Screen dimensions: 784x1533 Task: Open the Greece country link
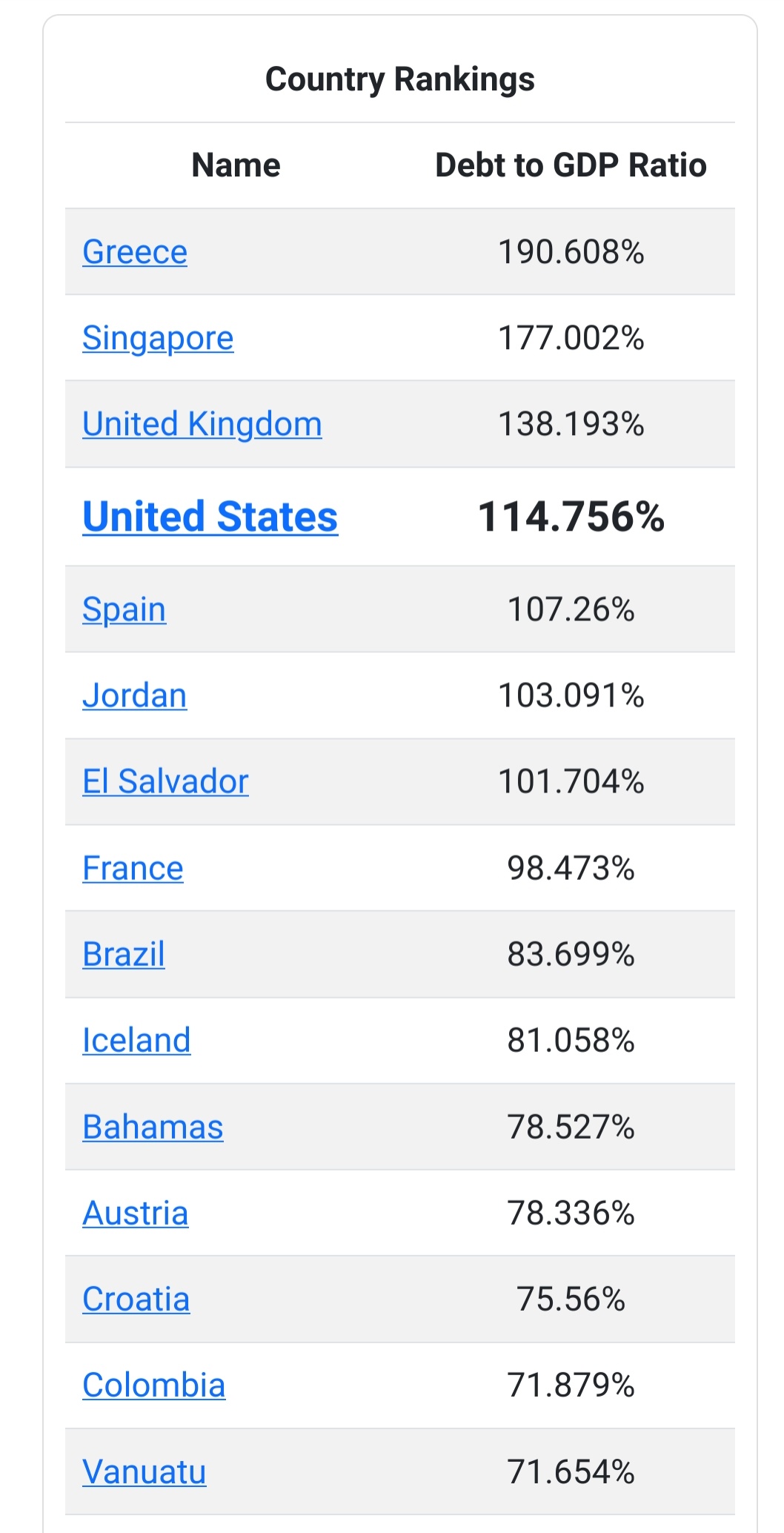(135, 252)
